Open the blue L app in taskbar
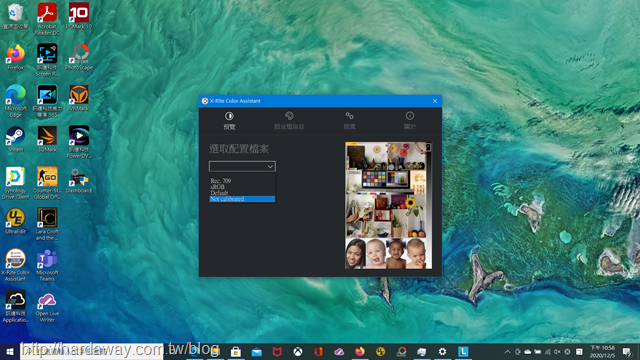The height and width of the screenshot is (360, 640). pos(463,351)
